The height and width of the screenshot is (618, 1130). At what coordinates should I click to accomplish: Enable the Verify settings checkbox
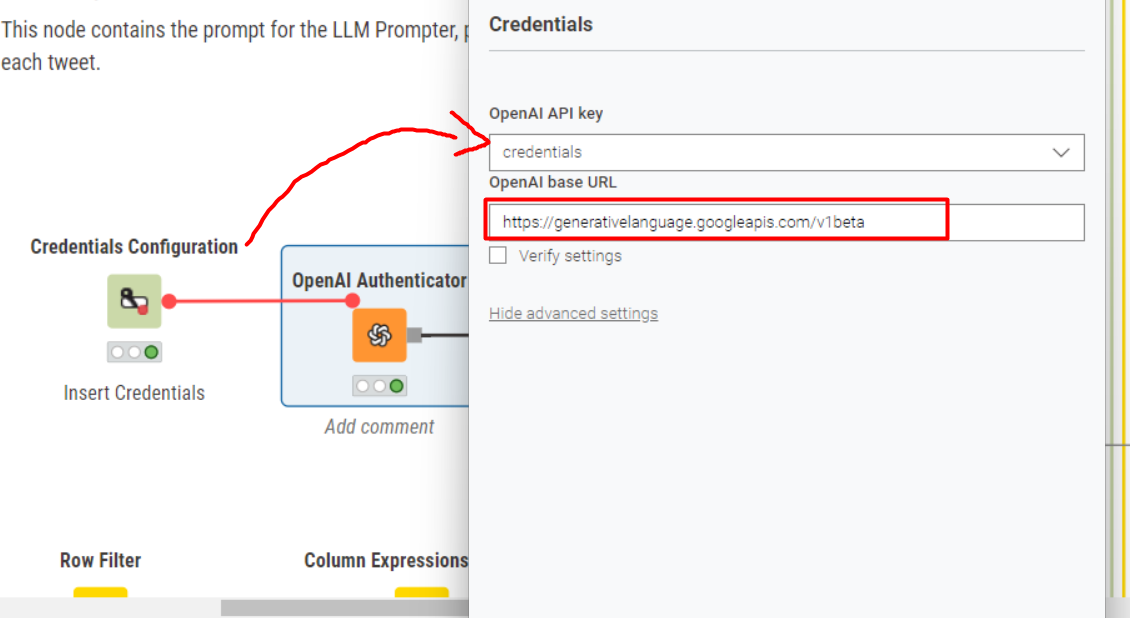click(498, 256)
